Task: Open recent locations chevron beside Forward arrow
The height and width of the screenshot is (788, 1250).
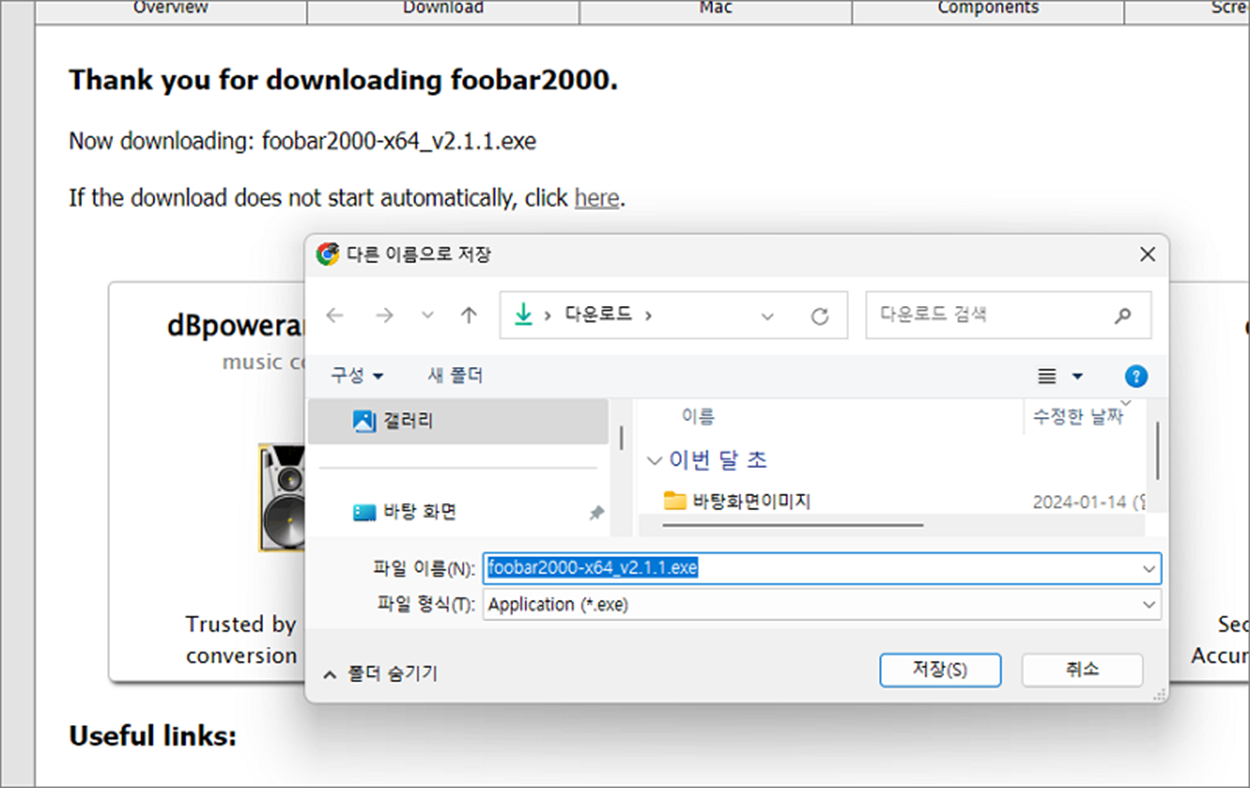Action: point(428,315)
